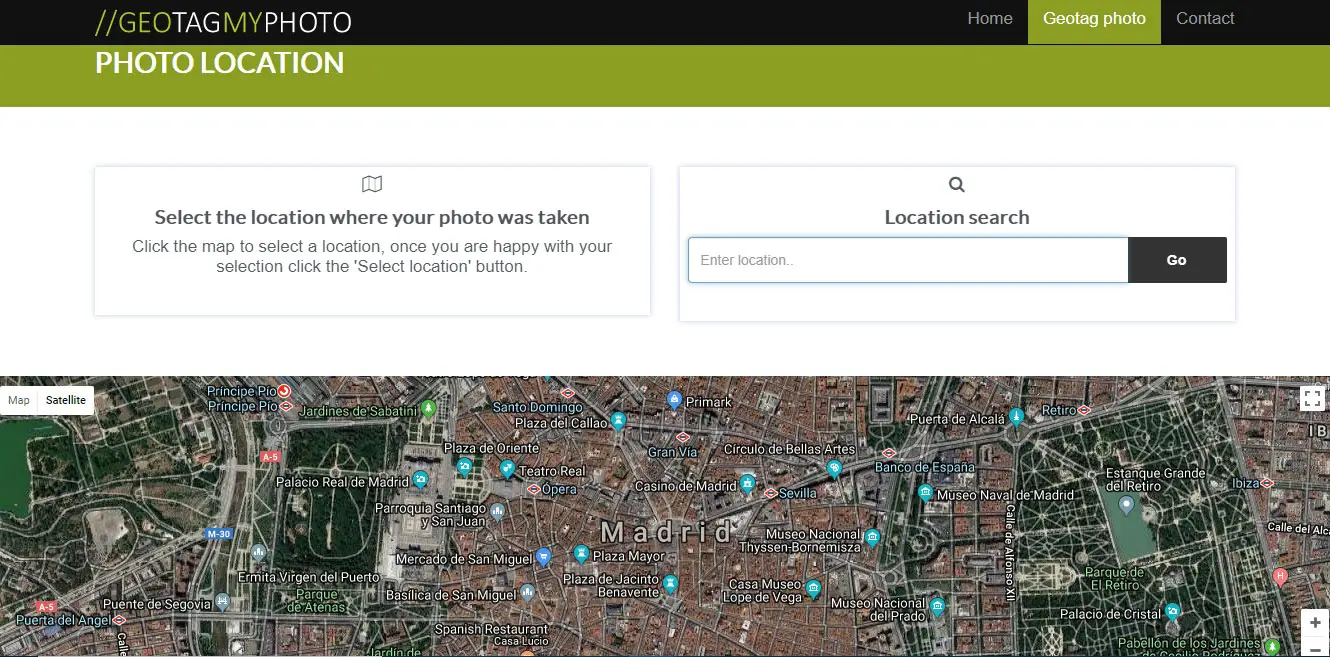The image size is (1330, 657).
Task: Select the Estanque Grande del Retiro pin
Action: (x=1127, y=506)
